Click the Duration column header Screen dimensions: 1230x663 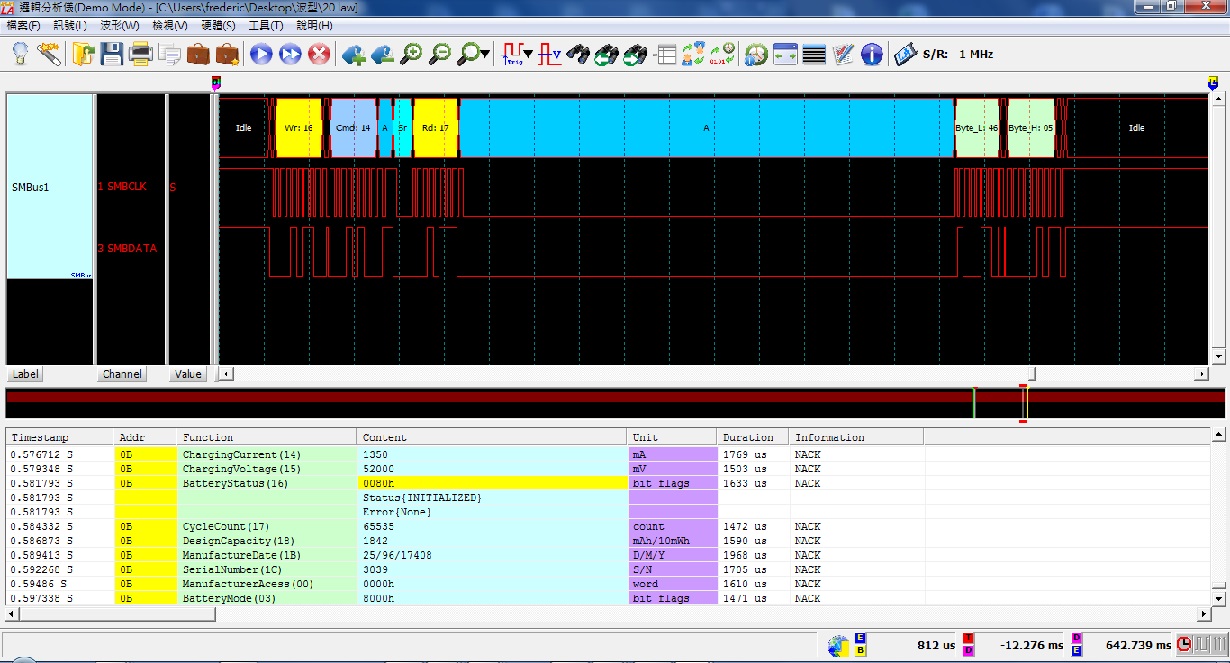click(752, 437)
